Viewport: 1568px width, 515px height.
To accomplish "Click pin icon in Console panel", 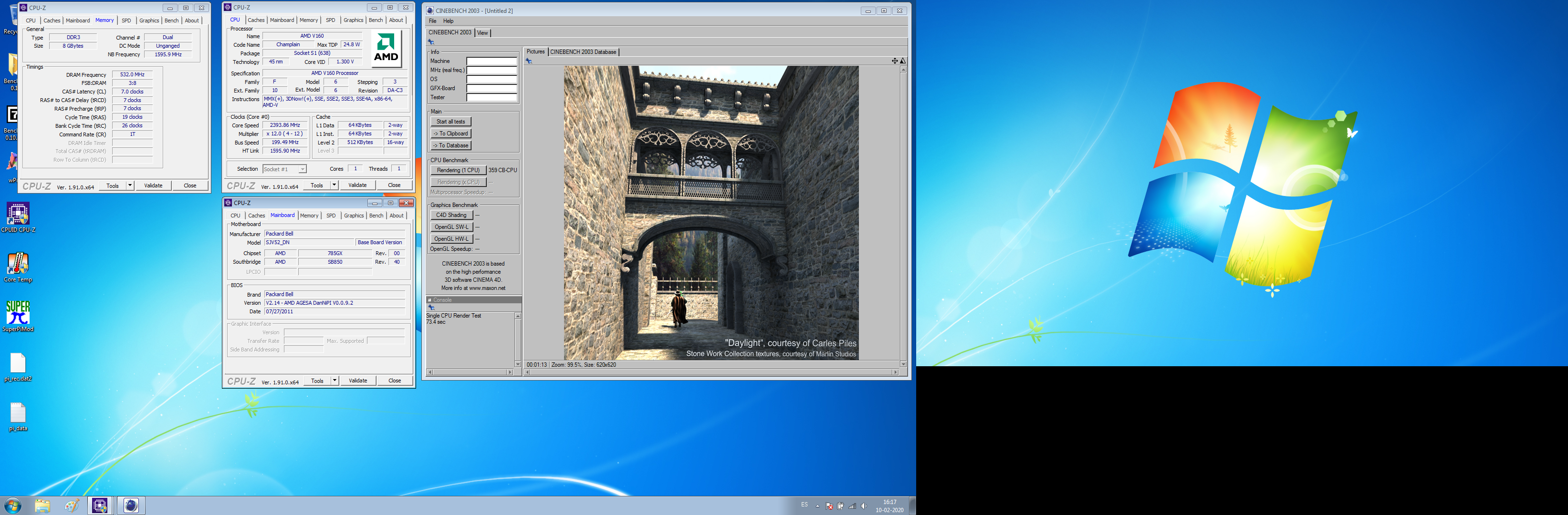I will point(431,308).
